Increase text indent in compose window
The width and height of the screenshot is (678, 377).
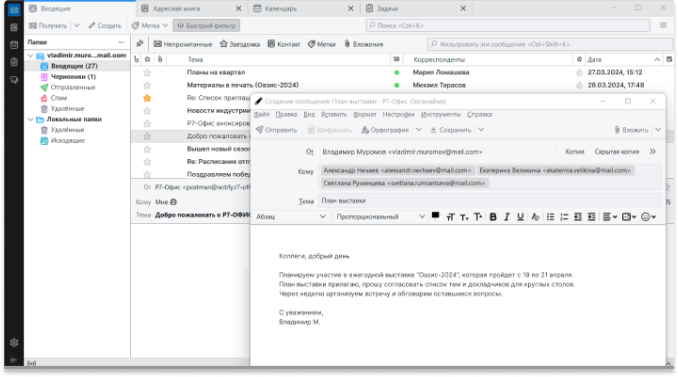click(x=592, y=217)
